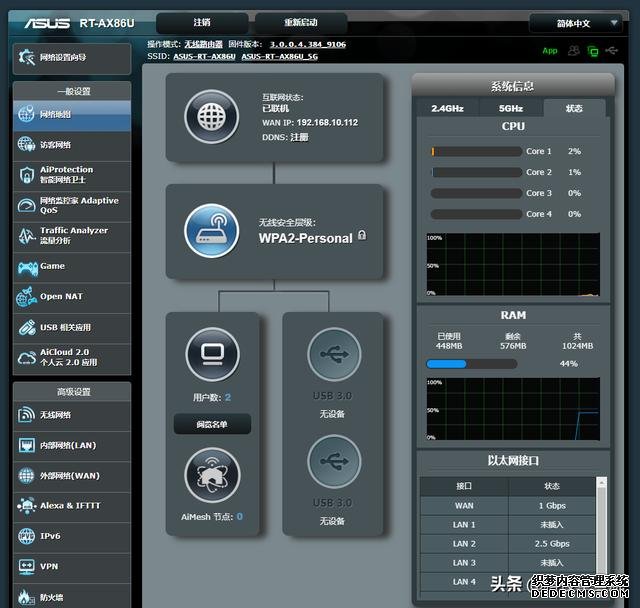Click the WPA2-Personal security level text

click(x=305, y=238)
